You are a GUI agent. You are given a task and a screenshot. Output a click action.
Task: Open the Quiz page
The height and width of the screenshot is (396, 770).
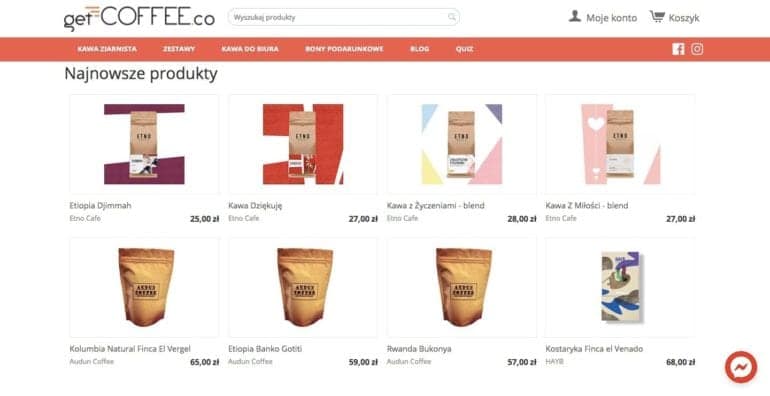465,49
